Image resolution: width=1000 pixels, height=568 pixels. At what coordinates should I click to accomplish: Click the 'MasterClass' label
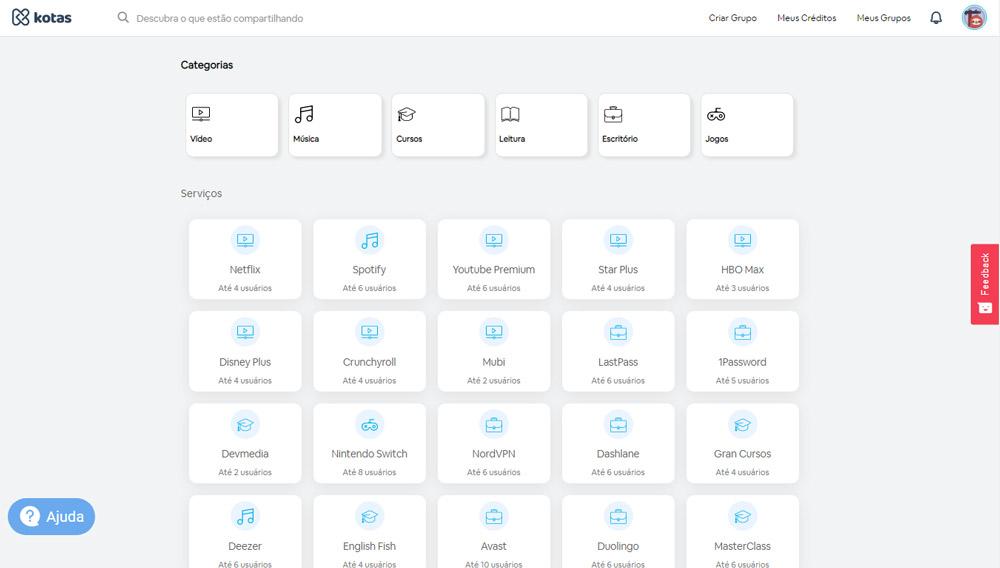[742, 546]
